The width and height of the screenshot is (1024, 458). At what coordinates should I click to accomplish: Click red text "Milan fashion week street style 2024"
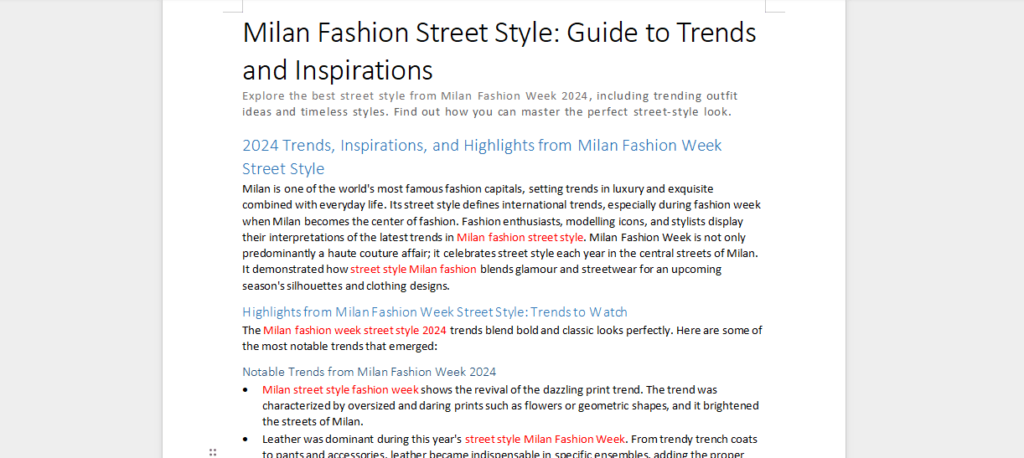click(355, 330)
